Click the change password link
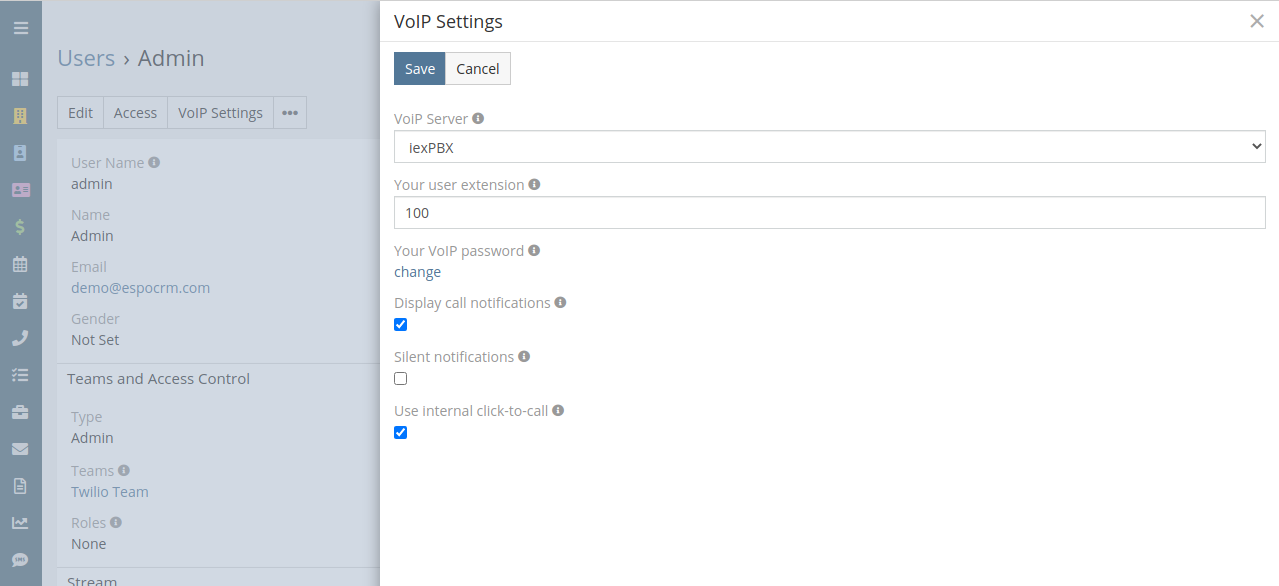Viewport: 1279px width, 586px height. pyautogui.click(x=417, y=271)
